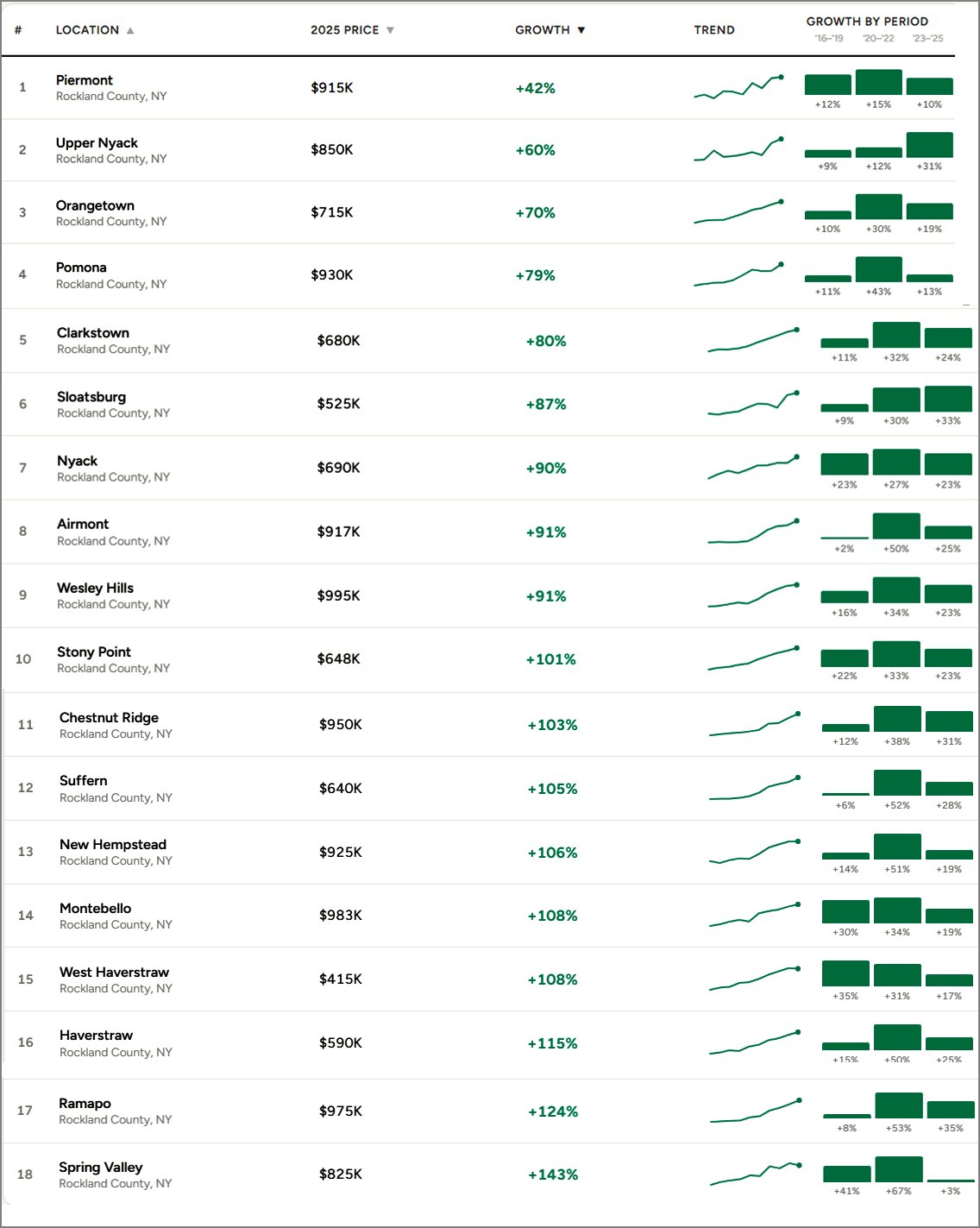The image size is (980, 1228).
Task: Click Wesley Hills $995K price cell
Action: [338, 596]
